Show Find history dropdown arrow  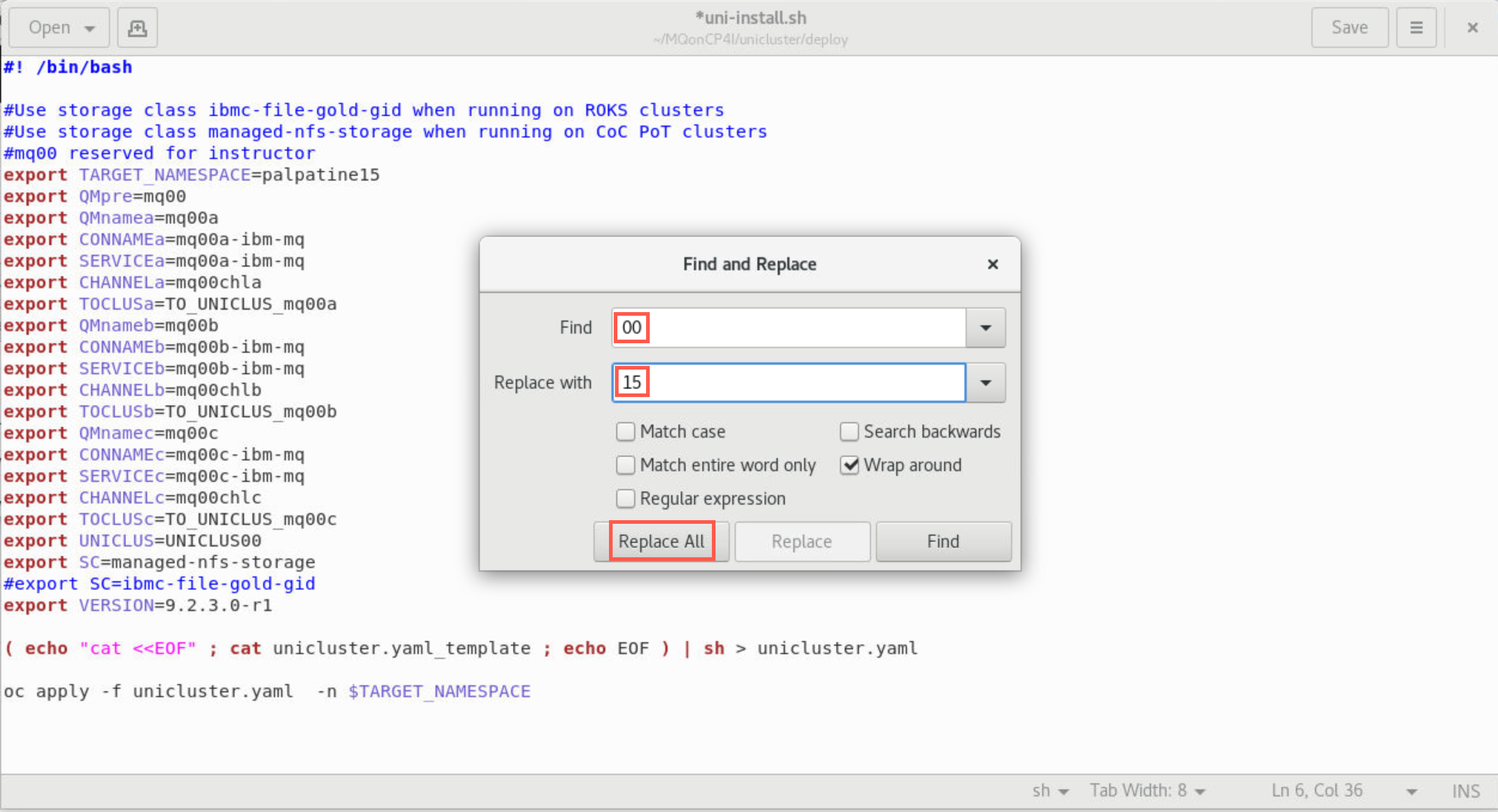pyautogui.click(x=985, y=328)
